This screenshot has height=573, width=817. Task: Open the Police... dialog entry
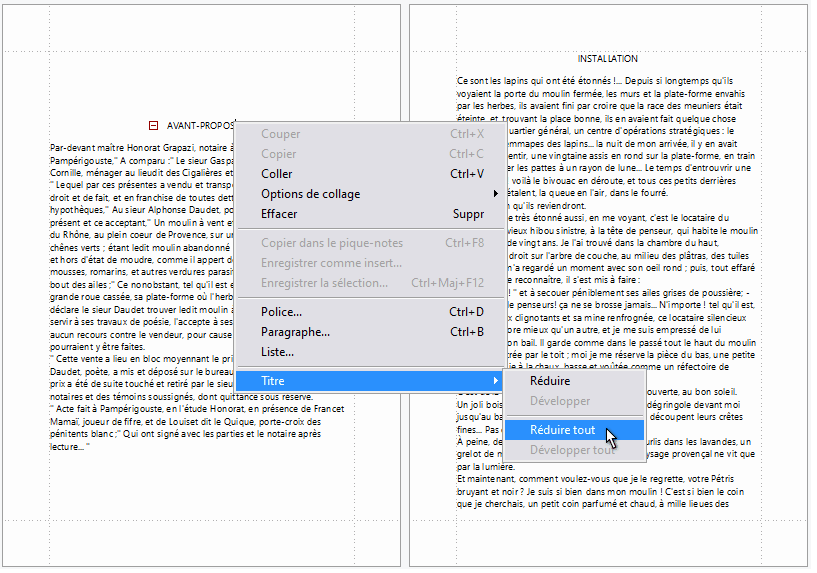[282, 312]
